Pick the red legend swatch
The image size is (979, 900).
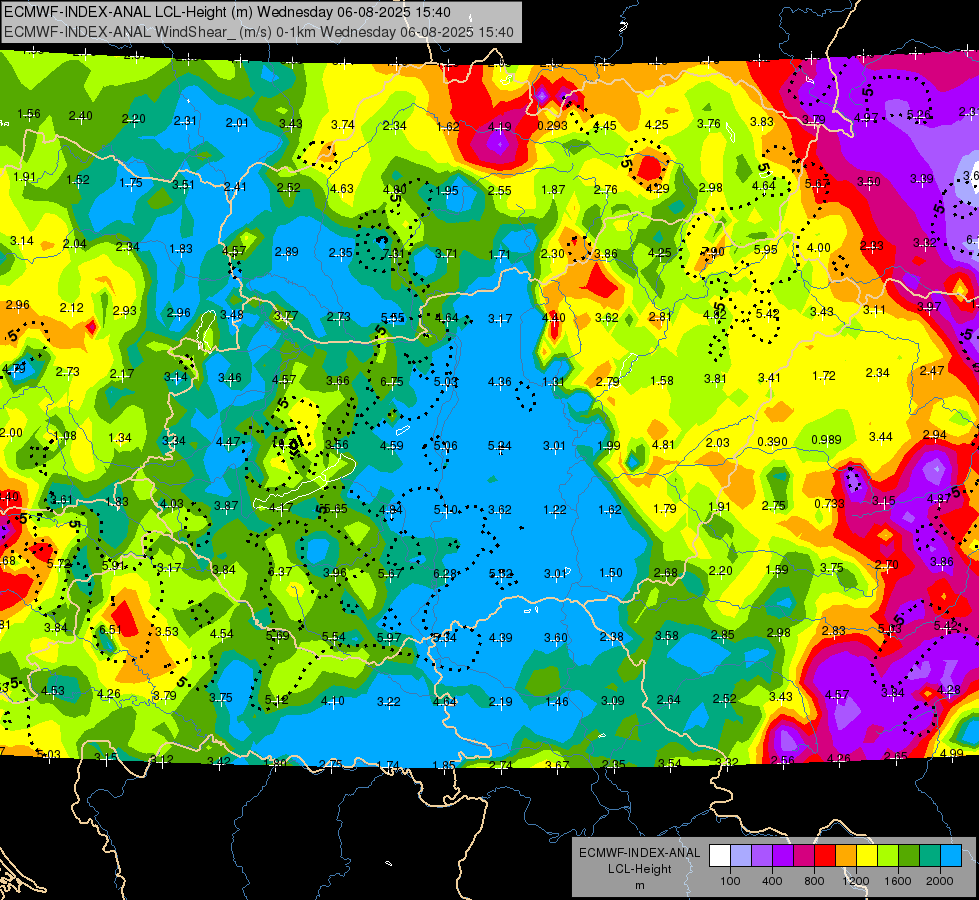point(825,856)
